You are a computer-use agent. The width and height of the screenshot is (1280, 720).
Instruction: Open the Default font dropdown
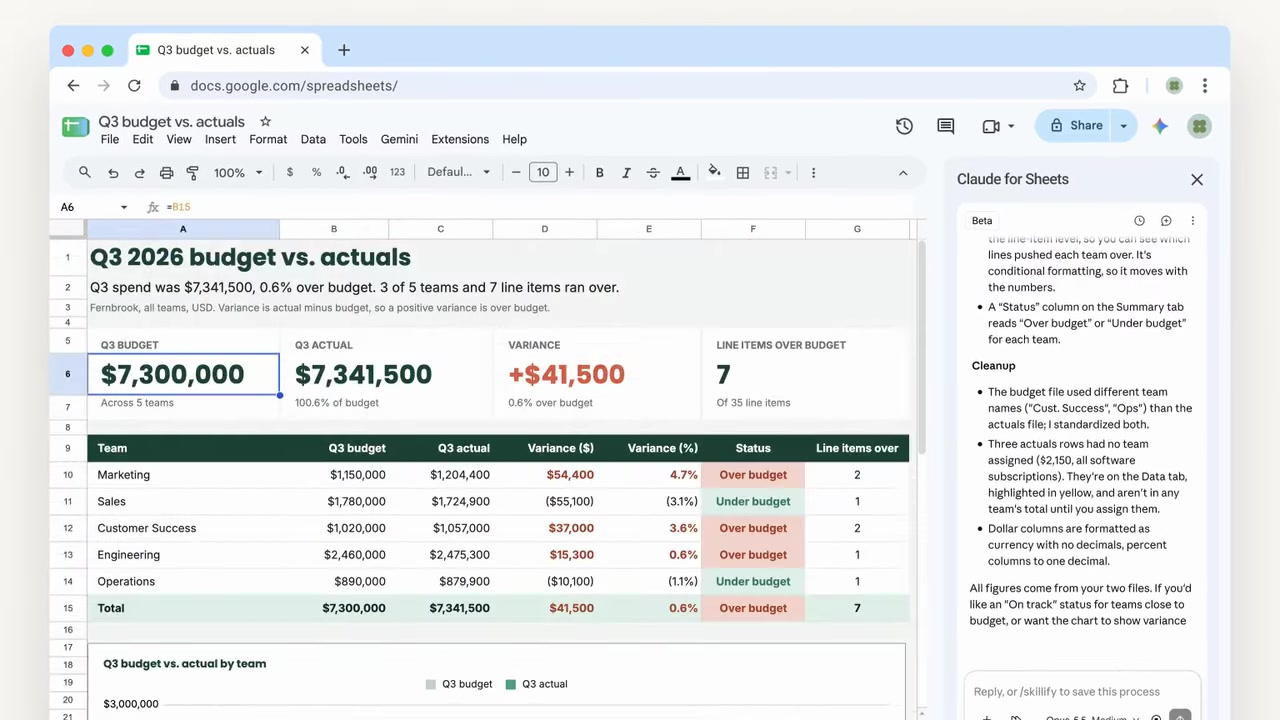(459, 172)
